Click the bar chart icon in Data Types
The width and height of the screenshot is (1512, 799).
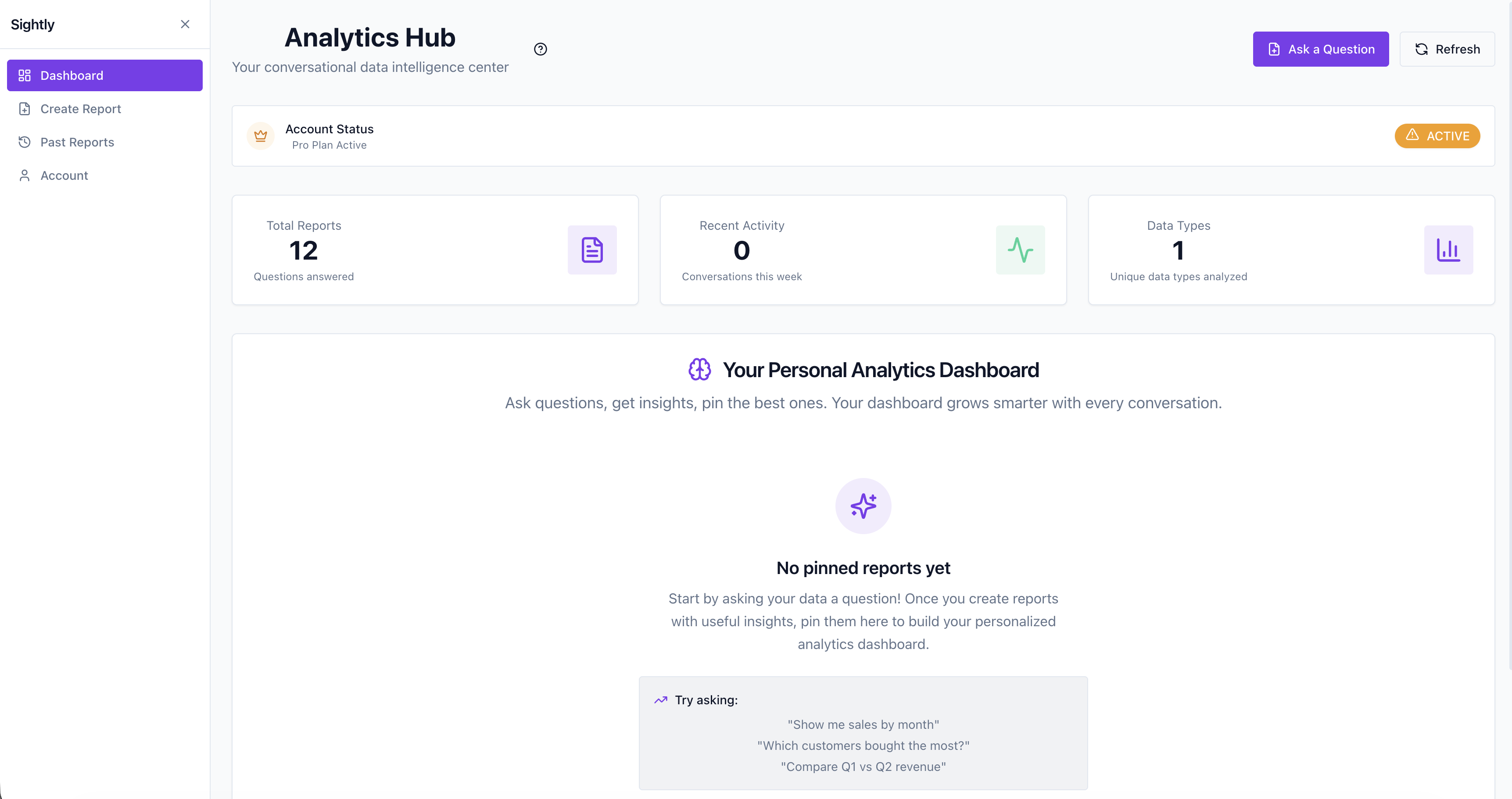click(x=1448, y=250)
